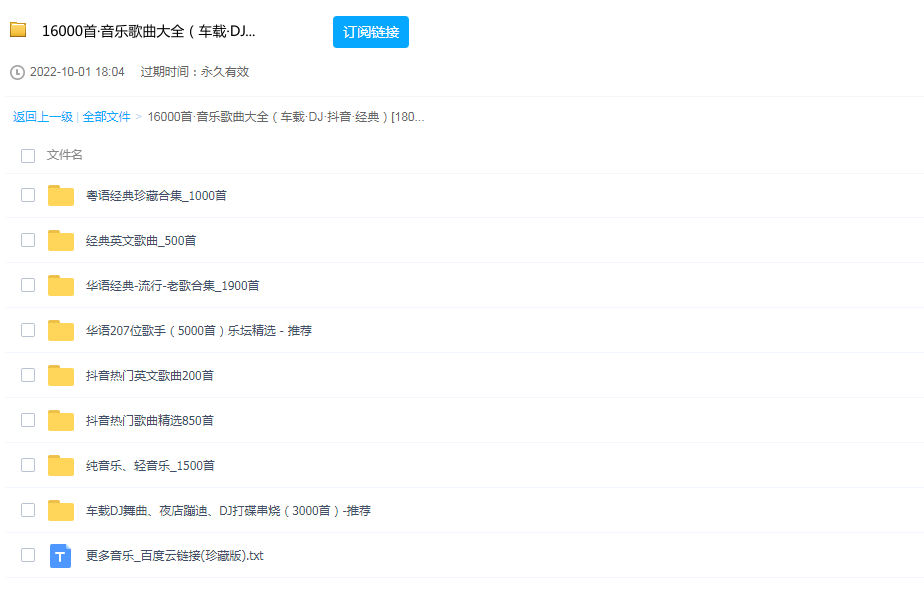The width and height of the screenshot is (924, 593).
Task: Open folder icon for 纯音乐、轻音乐_1500首
Action: click(x=61, y=466)
